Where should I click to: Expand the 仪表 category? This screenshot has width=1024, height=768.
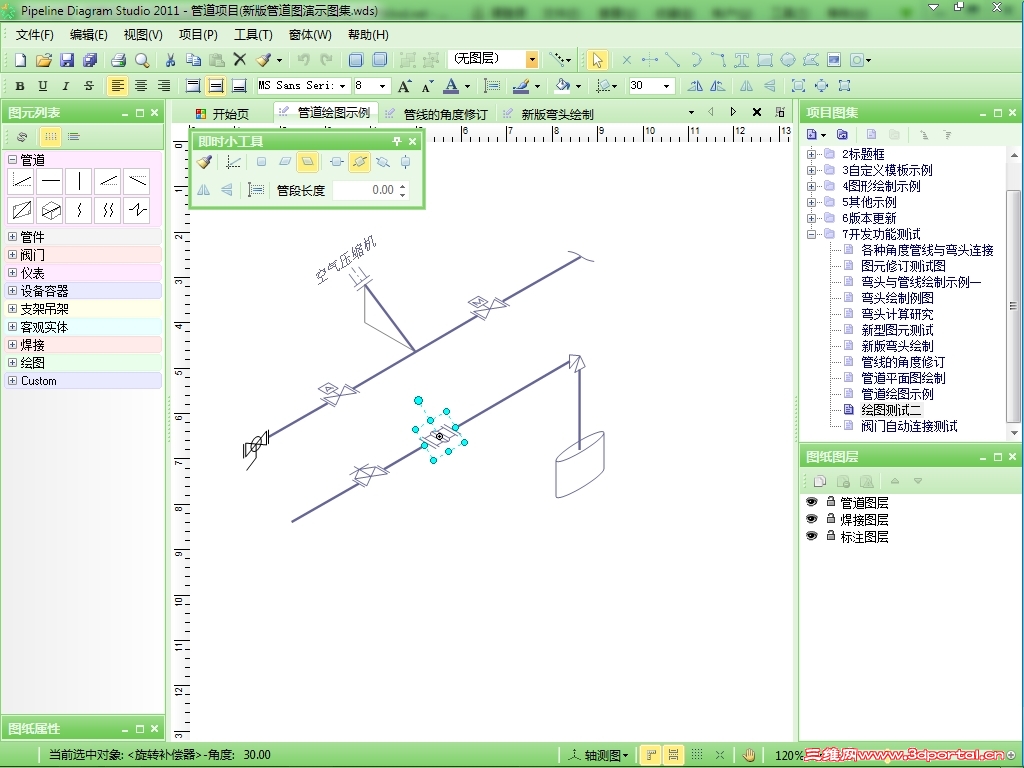pos(12,272)
